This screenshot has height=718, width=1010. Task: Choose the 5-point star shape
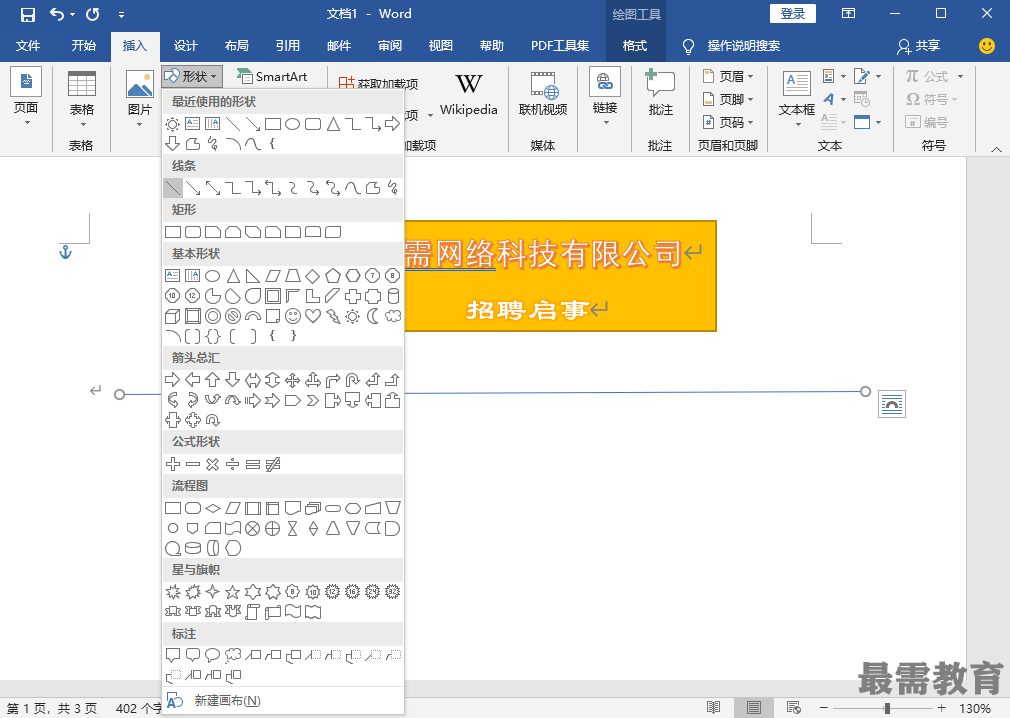coord(233,591)
